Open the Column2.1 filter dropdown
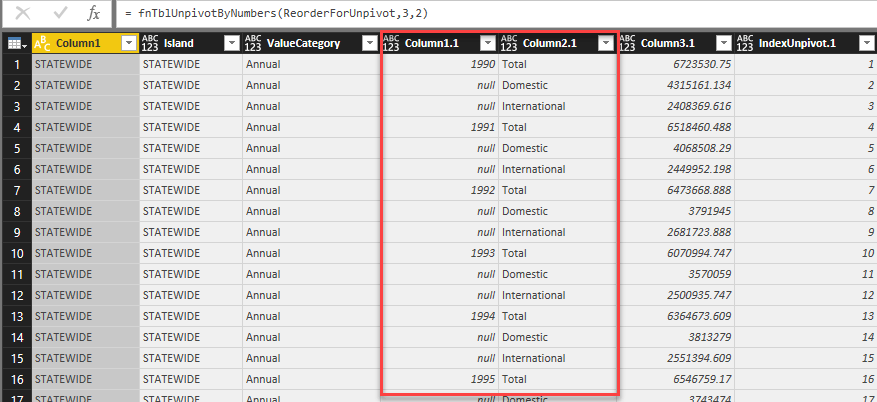This screenshot has width=877, height=402. [606, 43]
